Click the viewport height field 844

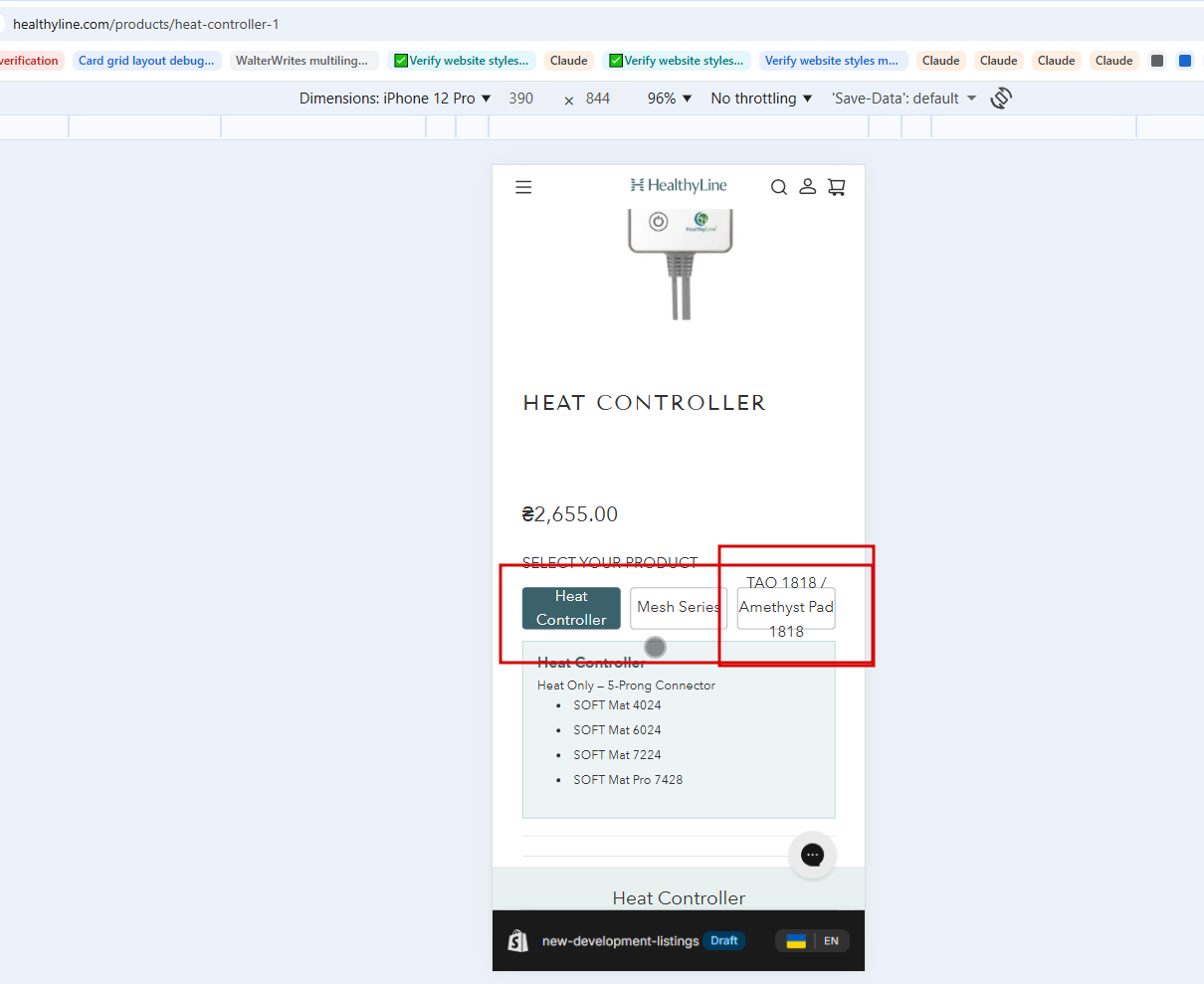click(x=598, y=98)
